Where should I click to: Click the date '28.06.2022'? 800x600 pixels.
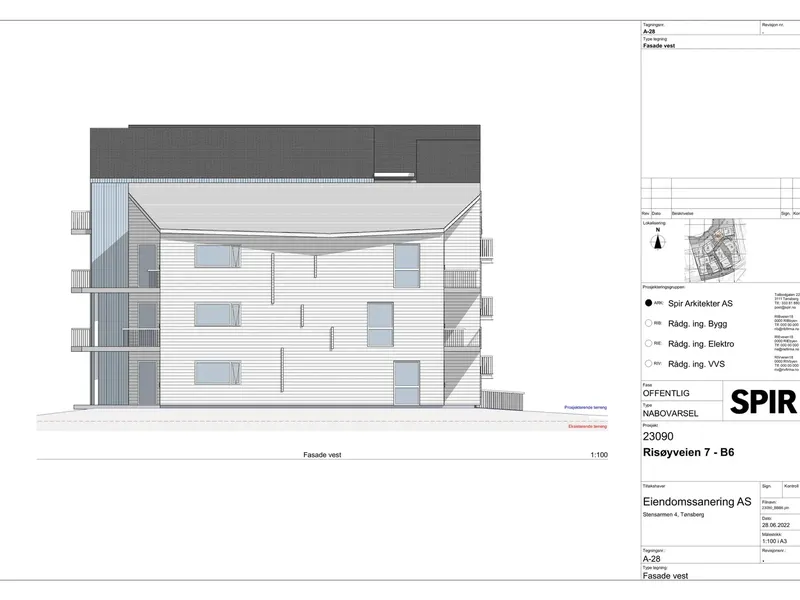pos(776,525)
